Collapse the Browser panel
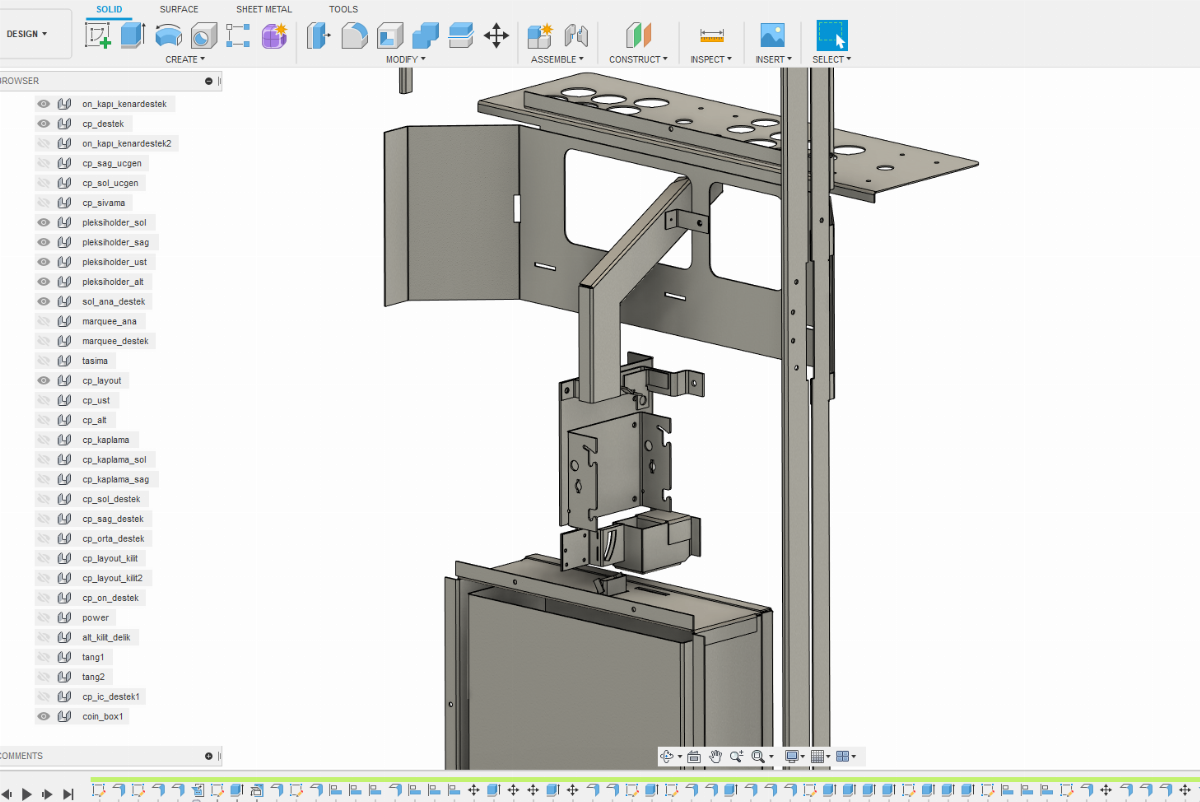The width and height of the screenshot is (1200, 802). (x=209, y=81)
